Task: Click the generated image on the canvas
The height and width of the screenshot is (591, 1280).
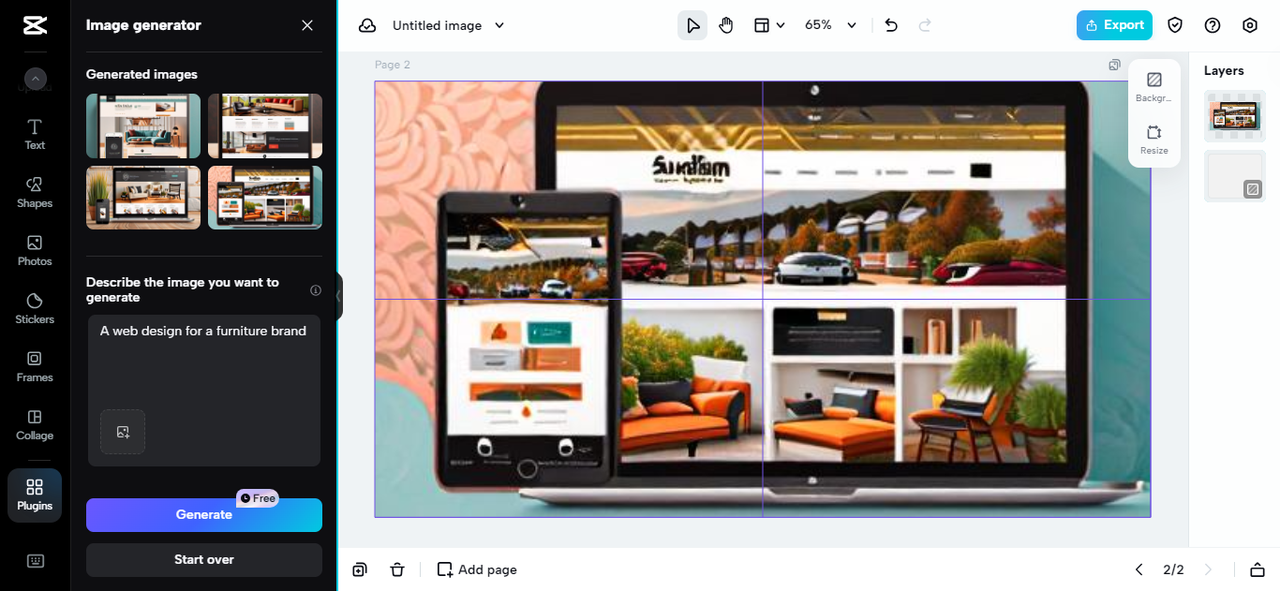Action: [x=762, y=299]
